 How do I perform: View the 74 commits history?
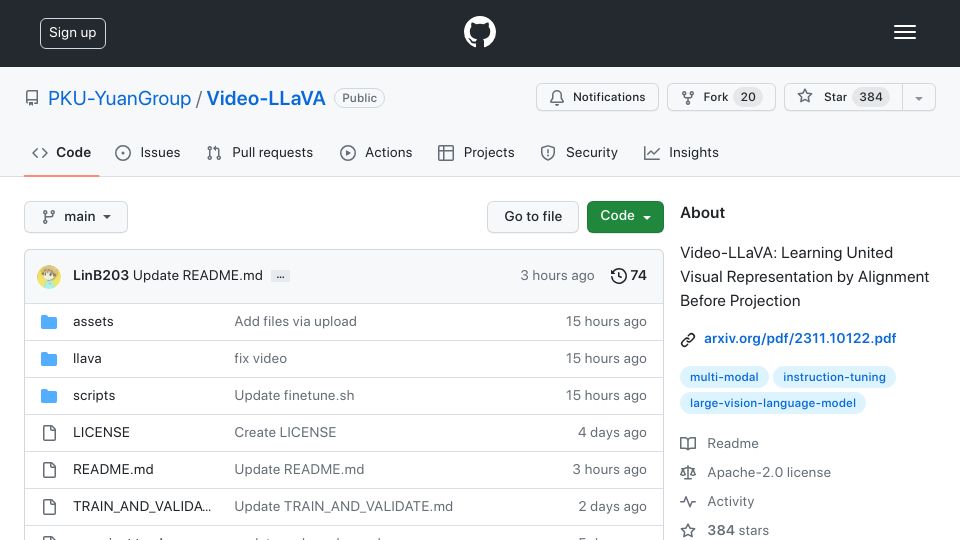(x=628, y=276)
